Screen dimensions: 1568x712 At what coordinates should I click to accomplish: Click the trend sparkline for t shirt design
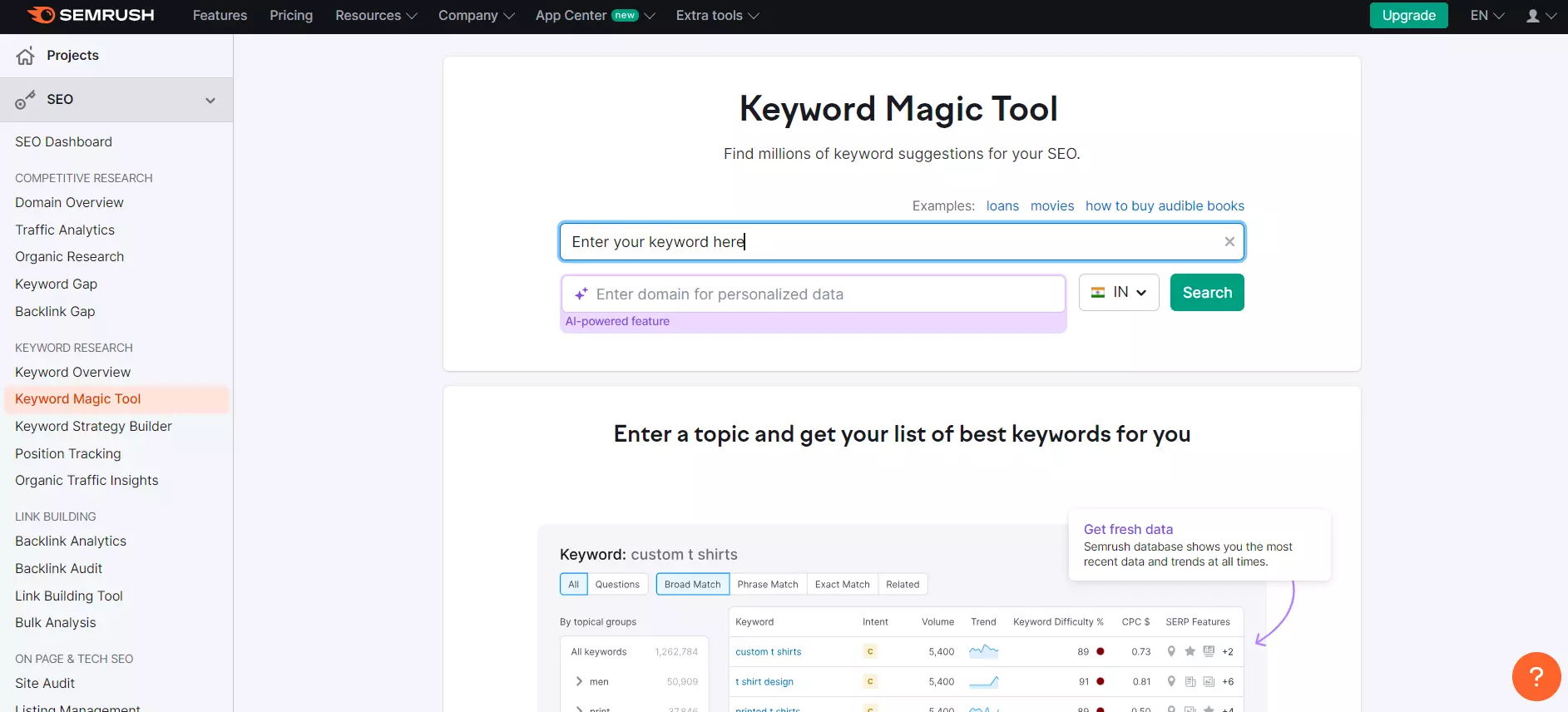[x=984, y=681]
